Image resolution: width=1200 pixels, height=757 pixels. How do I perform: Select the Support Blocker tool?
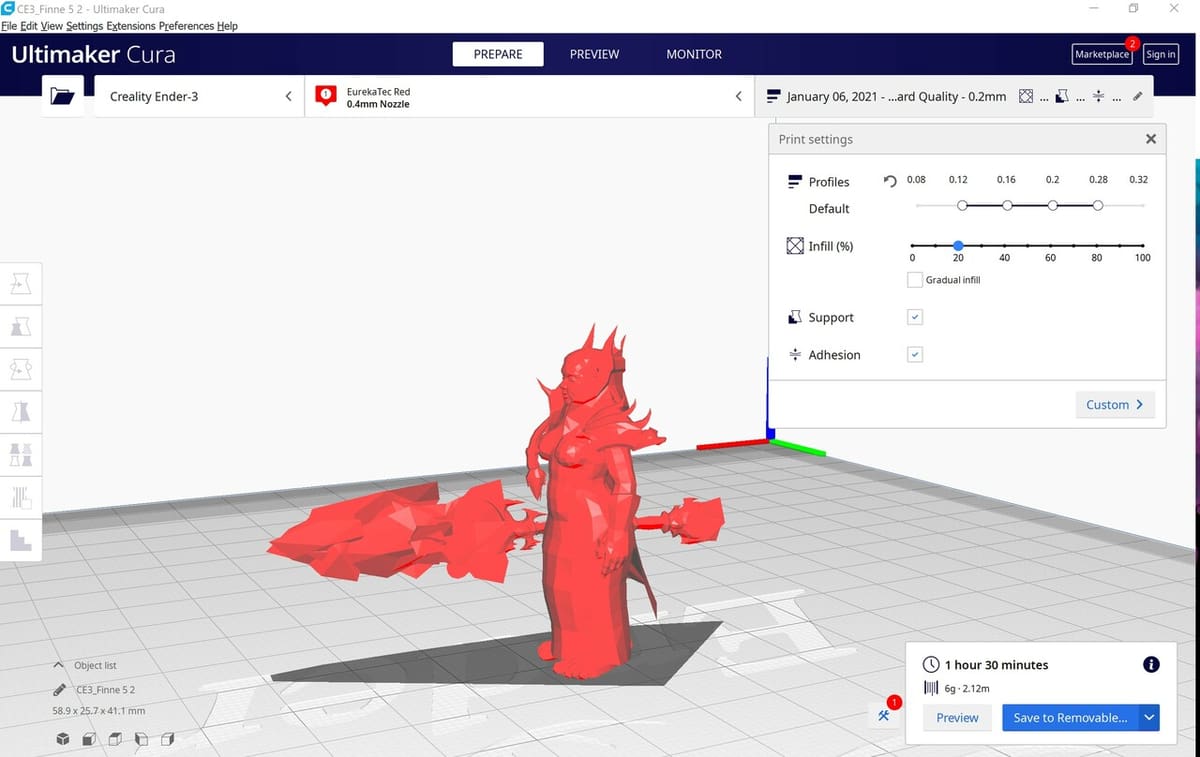tap(21, 497)
